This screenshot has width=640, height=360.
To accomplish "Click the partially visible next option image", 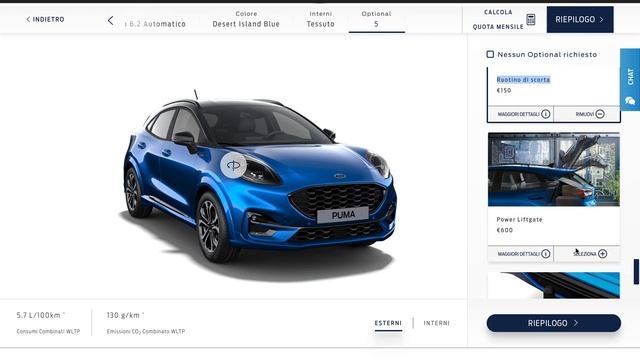I will click(x=554, y=285).
